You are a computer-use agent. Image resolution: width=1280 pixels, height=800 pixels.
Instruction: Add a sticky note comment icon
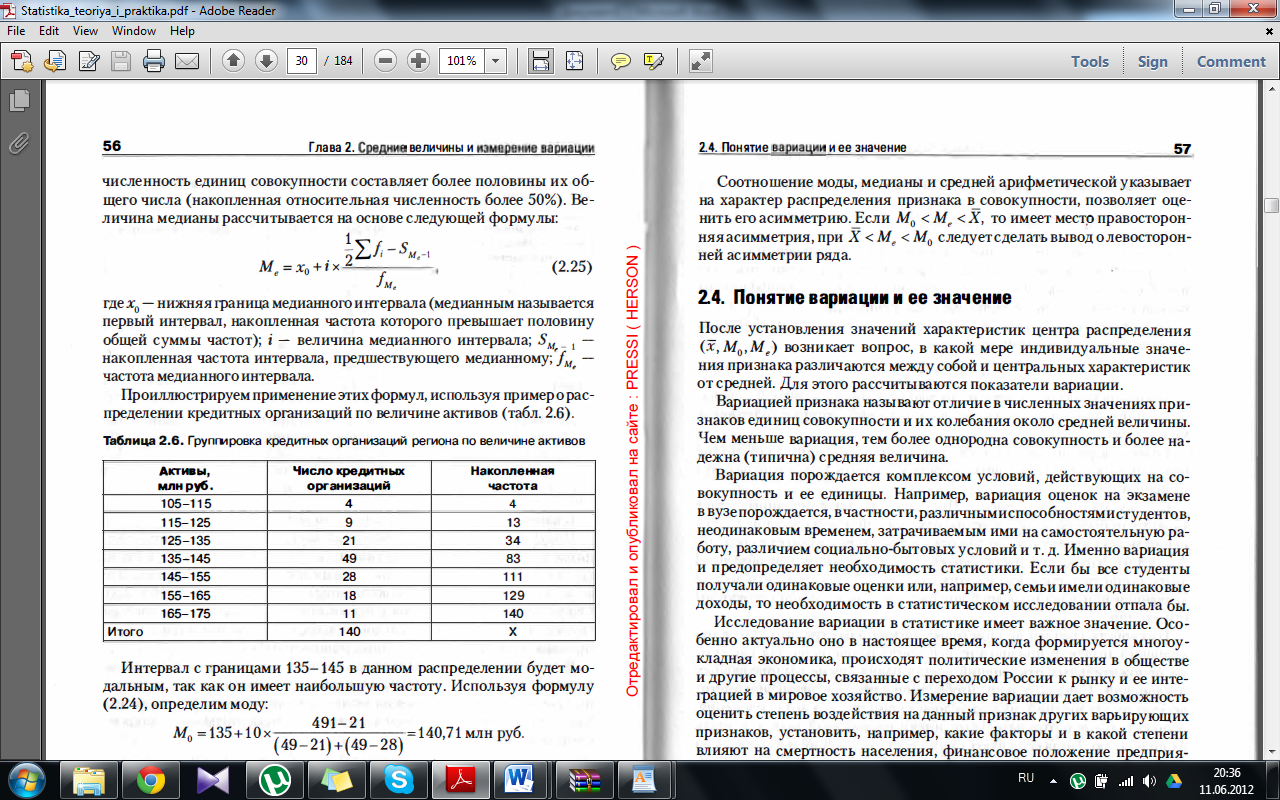621,61
